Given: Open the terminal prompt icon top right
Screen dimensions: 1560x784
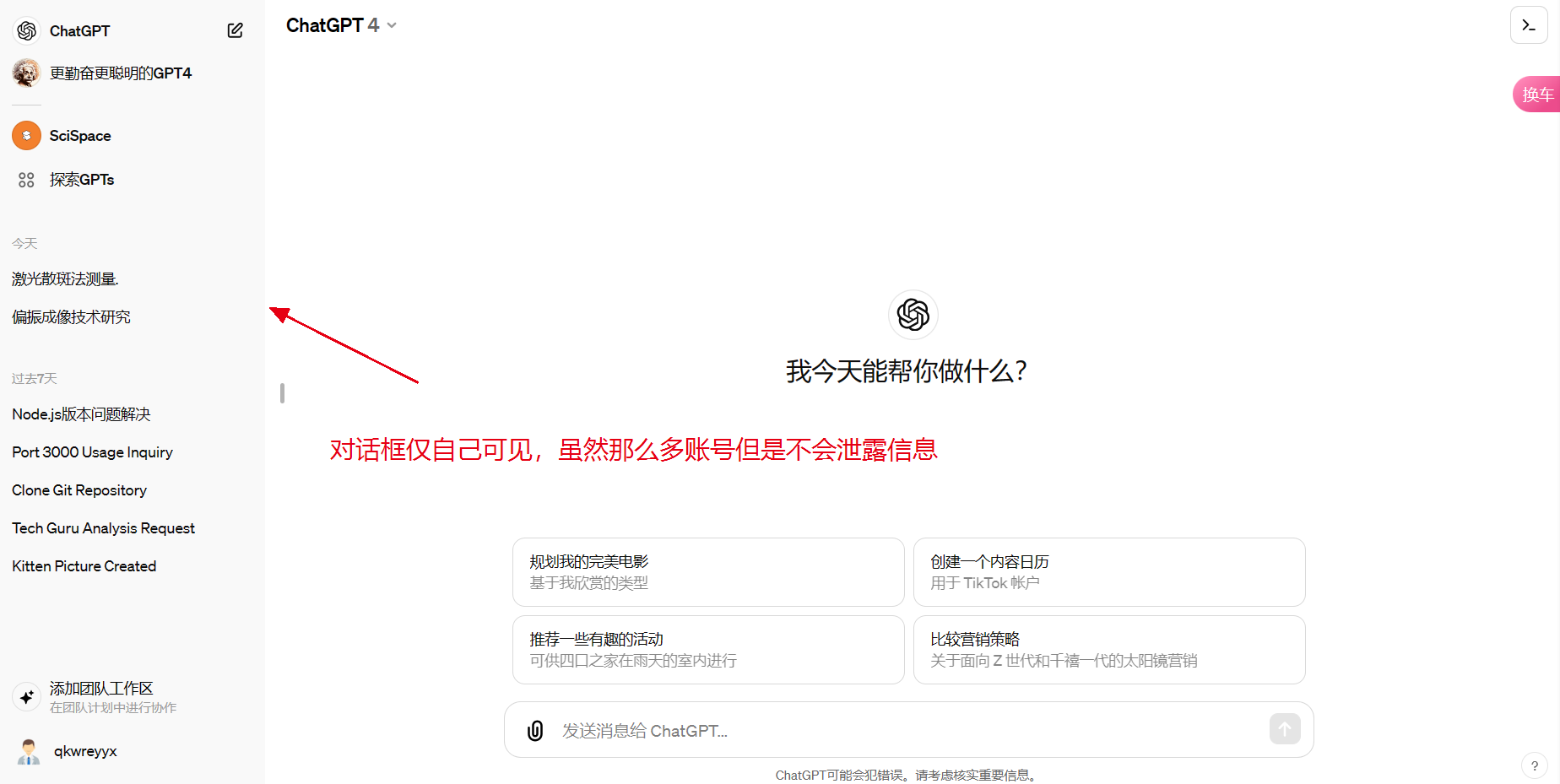Looking at the screenshot, I should [1528, 25].
